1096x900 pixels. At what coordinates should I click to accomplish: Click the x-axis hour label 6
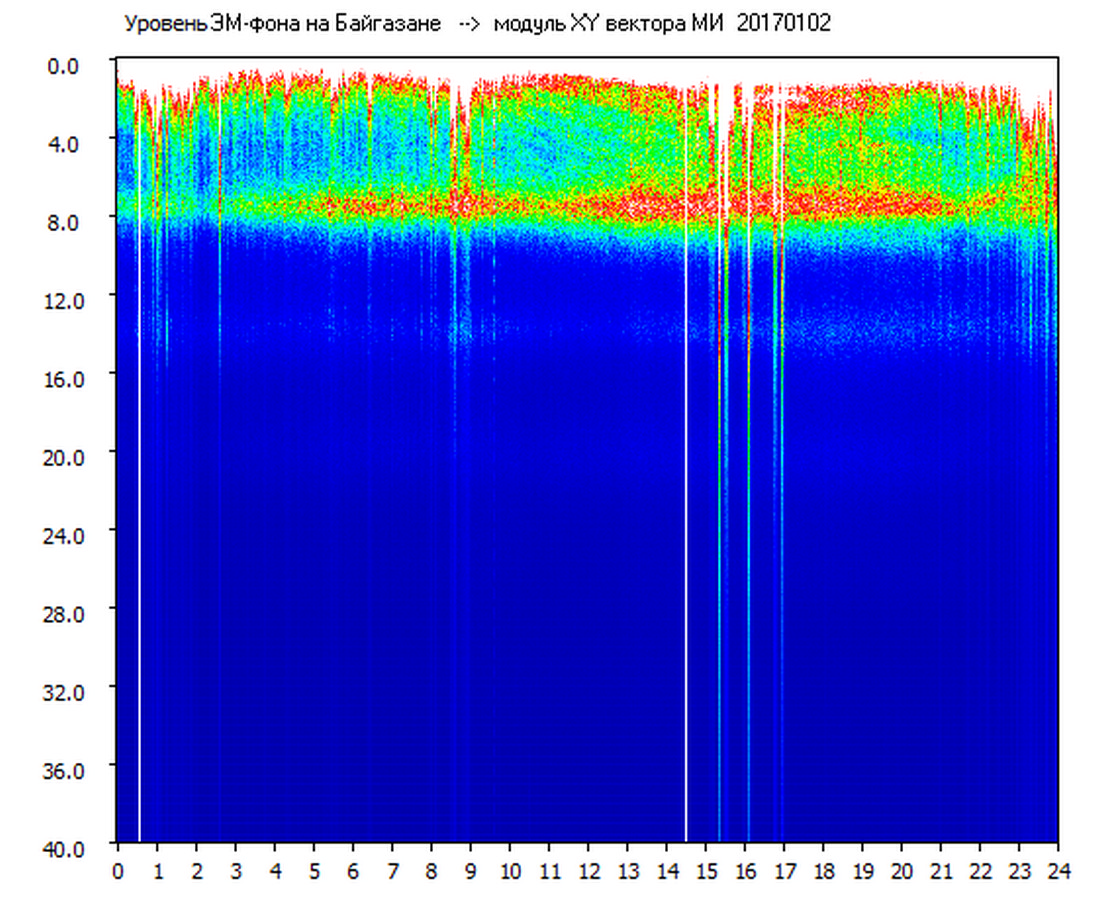pos(353,871)
